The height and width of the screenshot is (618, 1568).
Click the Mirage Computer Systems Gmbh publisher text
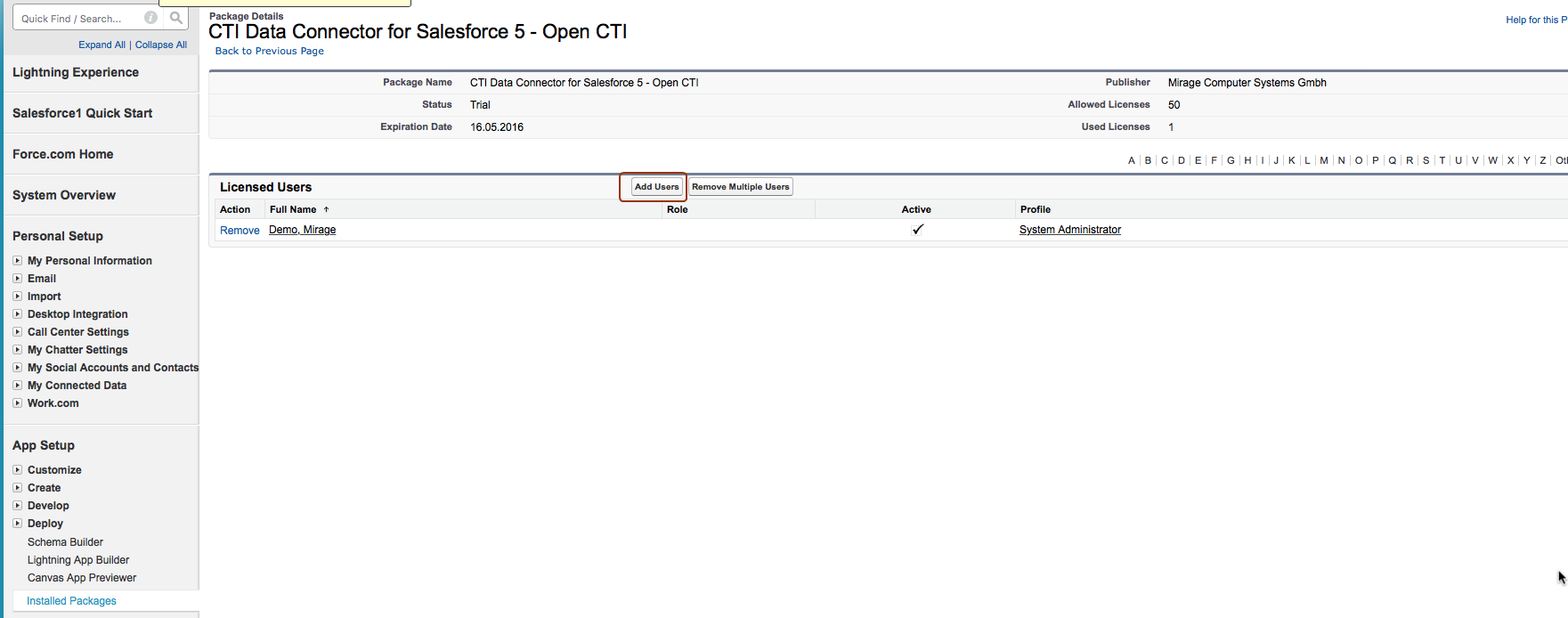[1247, 83]
